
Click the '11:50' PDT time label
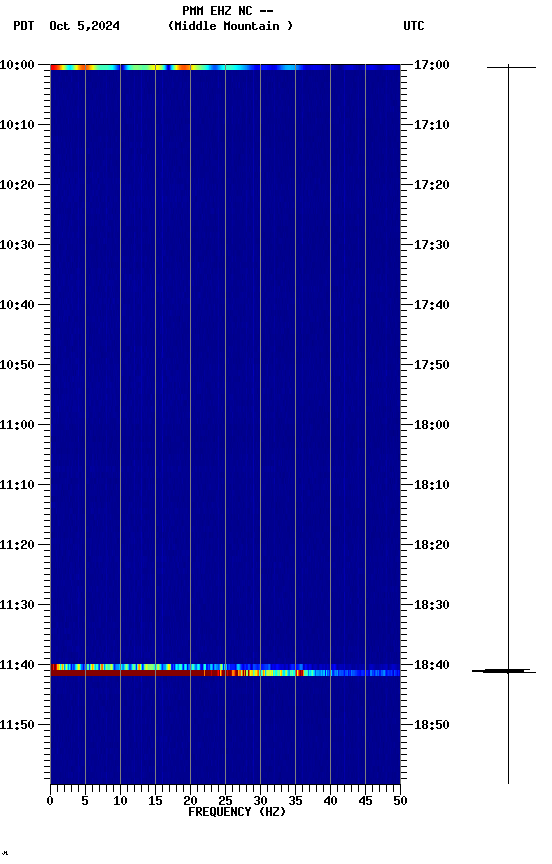coord(17,726)
